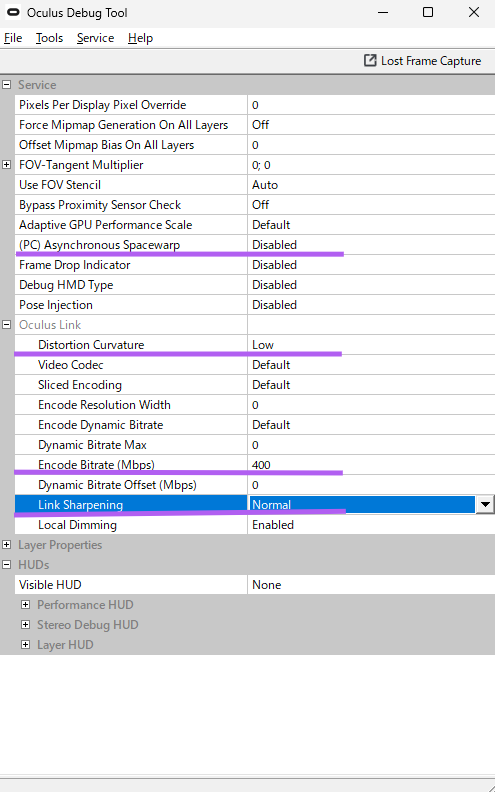Select the Distortion Curvature label
Viewport: 495px width, 792px height.
click(91, 344)
